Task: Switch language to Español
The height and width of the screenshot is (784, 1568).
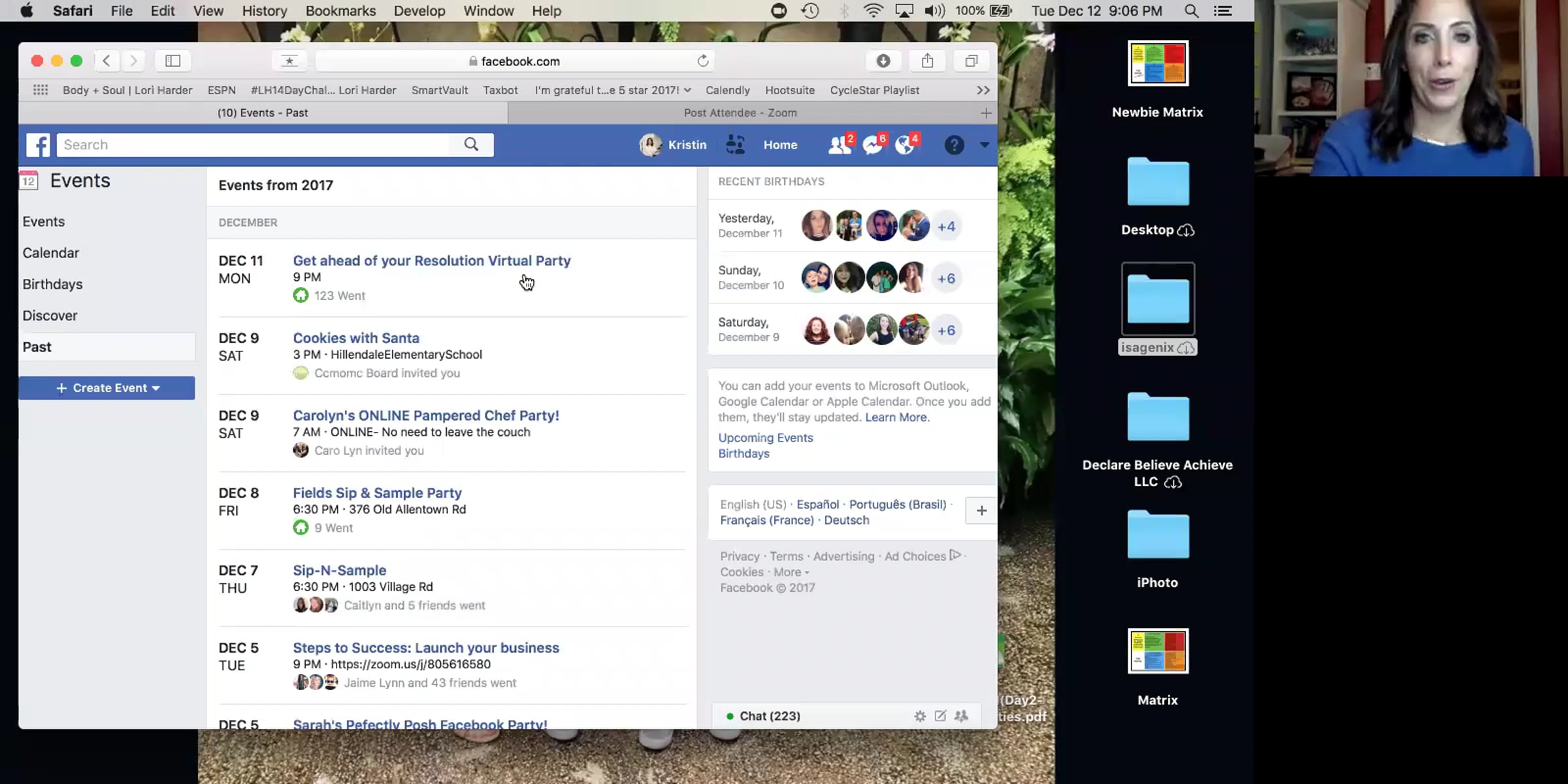Action: (x=817, y=504)
